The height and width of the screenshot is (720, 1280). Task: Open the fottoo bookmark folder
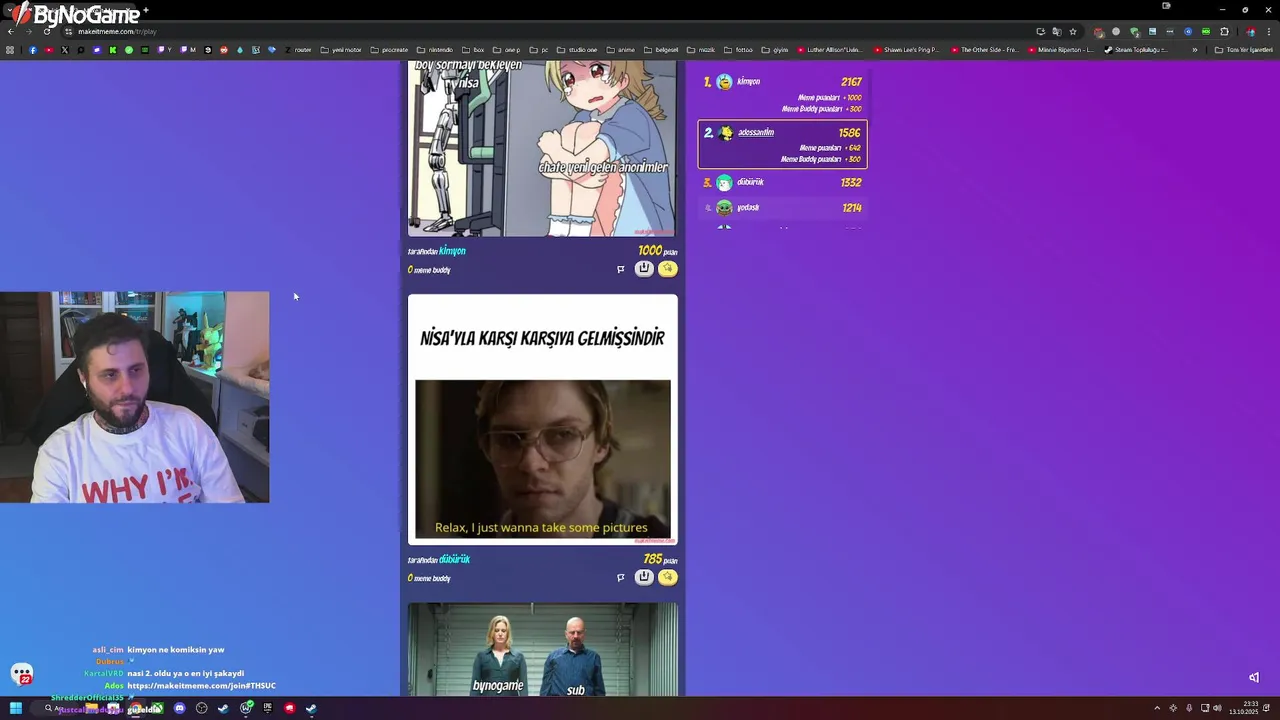pos(738,50)
